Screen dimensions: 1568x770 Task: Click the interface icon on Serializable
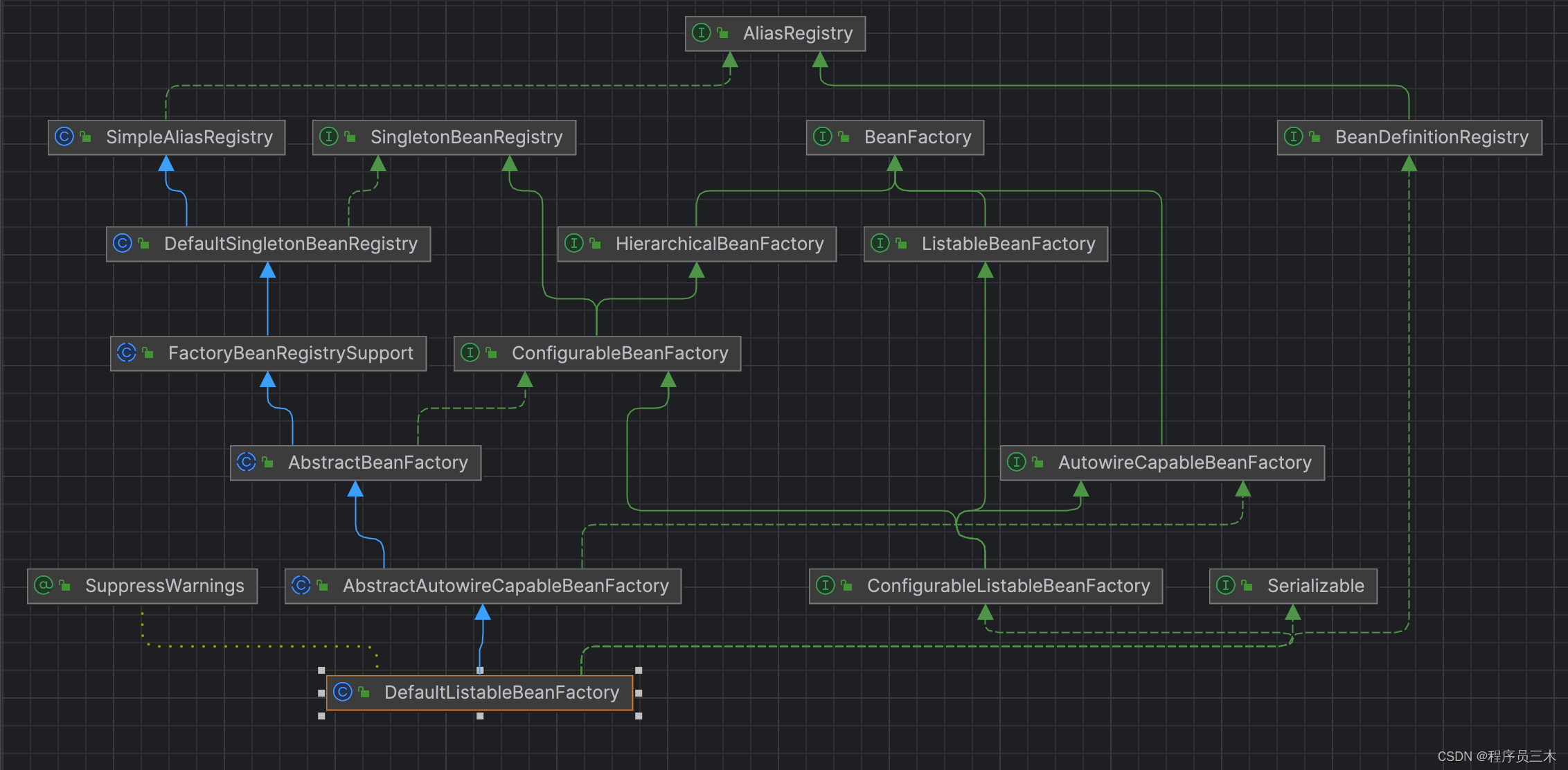point(1226,585)
